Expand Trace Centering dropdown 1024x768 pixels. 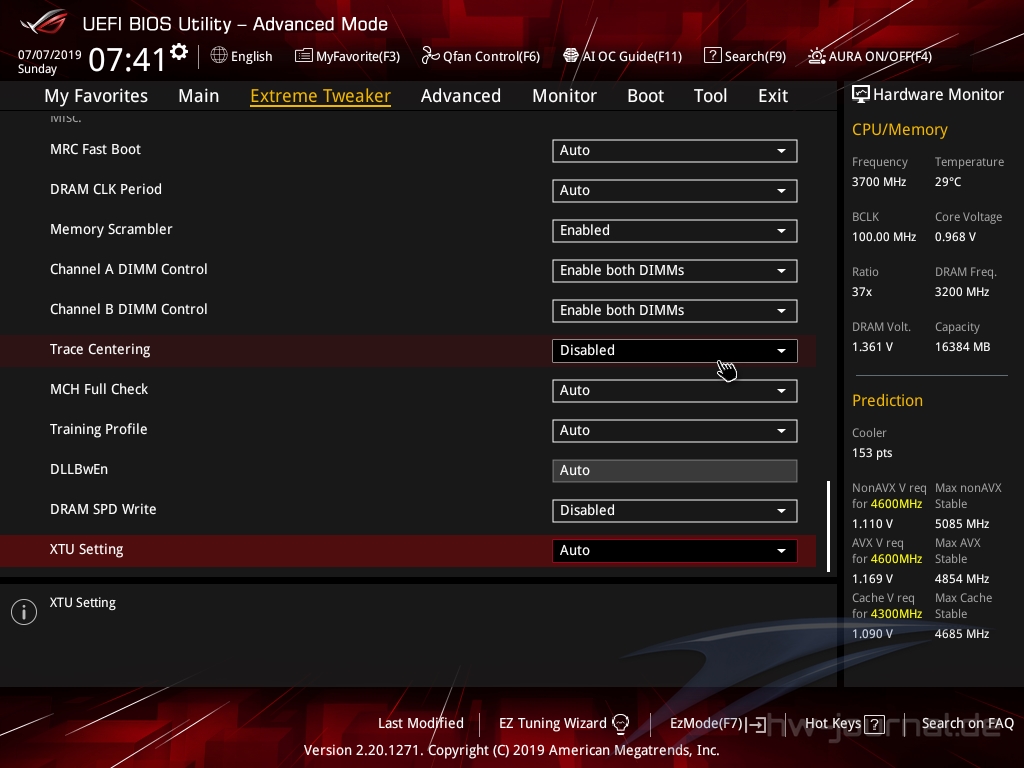pyautogui.click(x=675, y=351)
